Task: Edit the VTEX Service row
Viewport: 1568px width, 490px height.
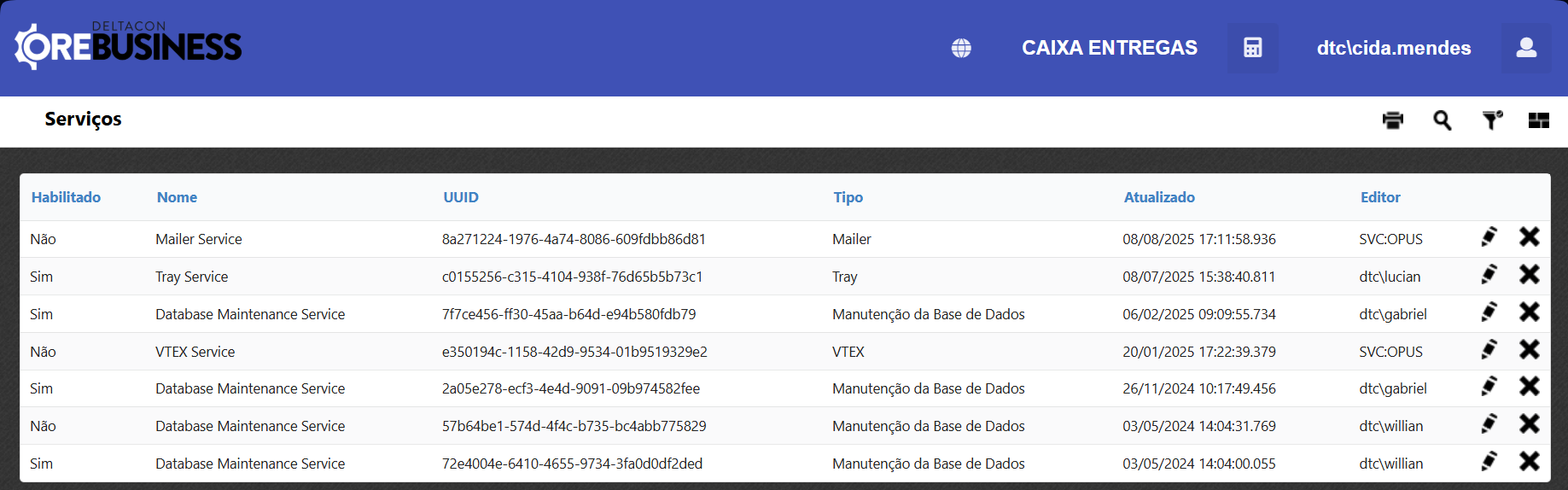Action: point(1489,349)
